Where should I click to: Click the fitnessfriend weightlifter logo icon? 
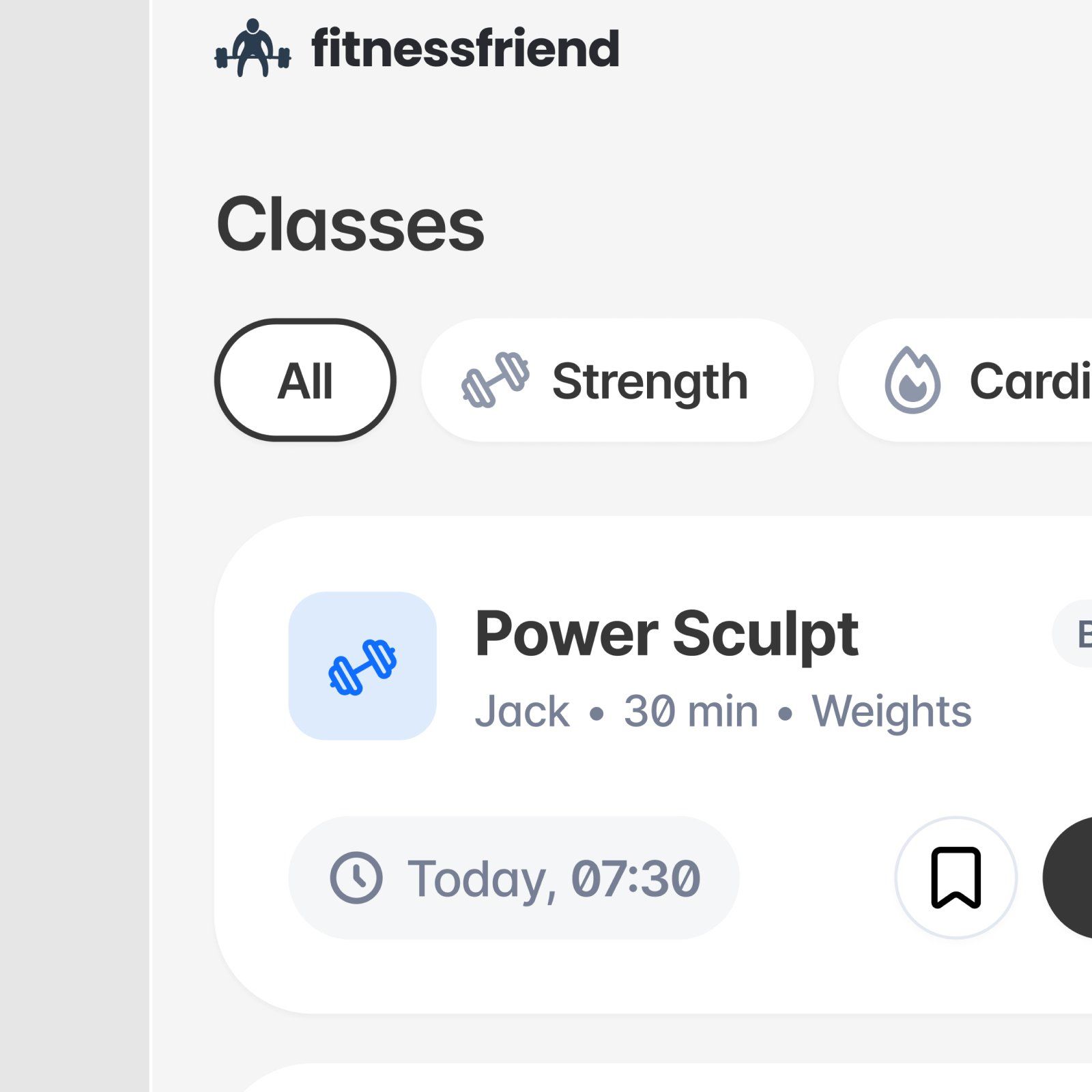point(253,48)
